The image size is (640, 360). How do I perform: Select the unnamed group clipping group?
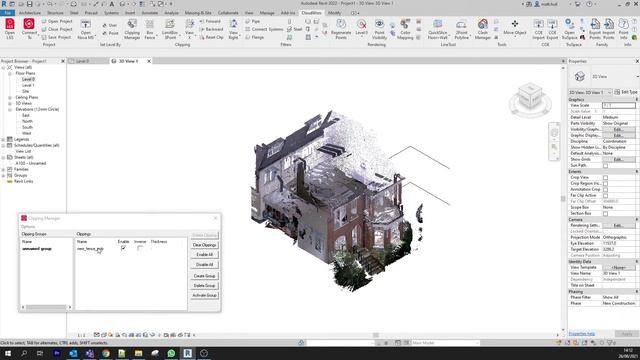click(x=37, y=249)
